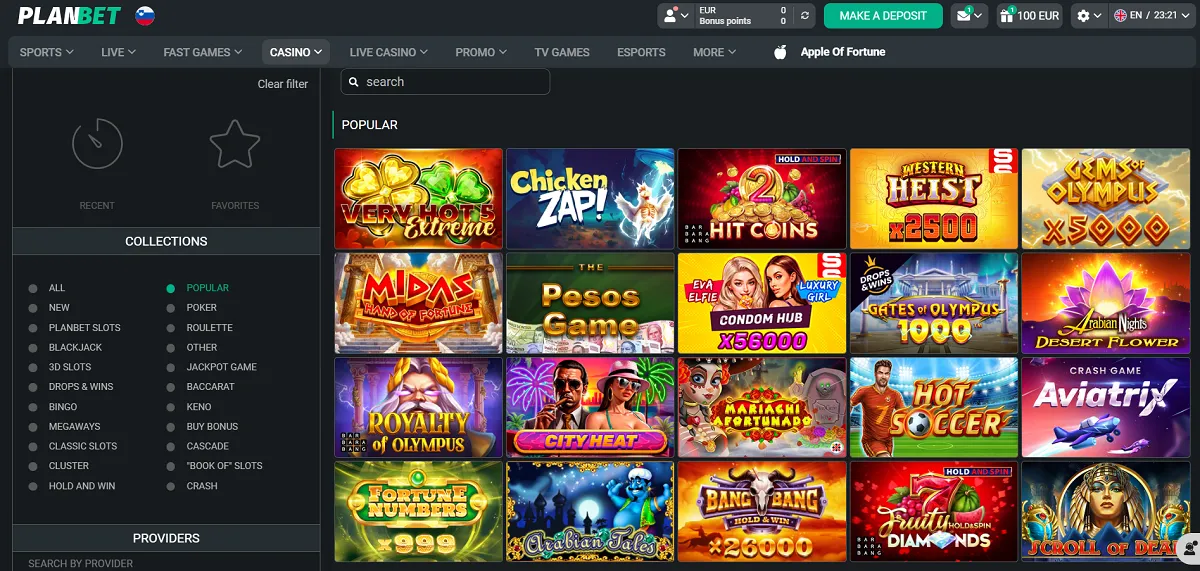Click the search magnifier icon
Image resolution: width=1200 pixels, height=571 pixels.
[x=354, y=82]
